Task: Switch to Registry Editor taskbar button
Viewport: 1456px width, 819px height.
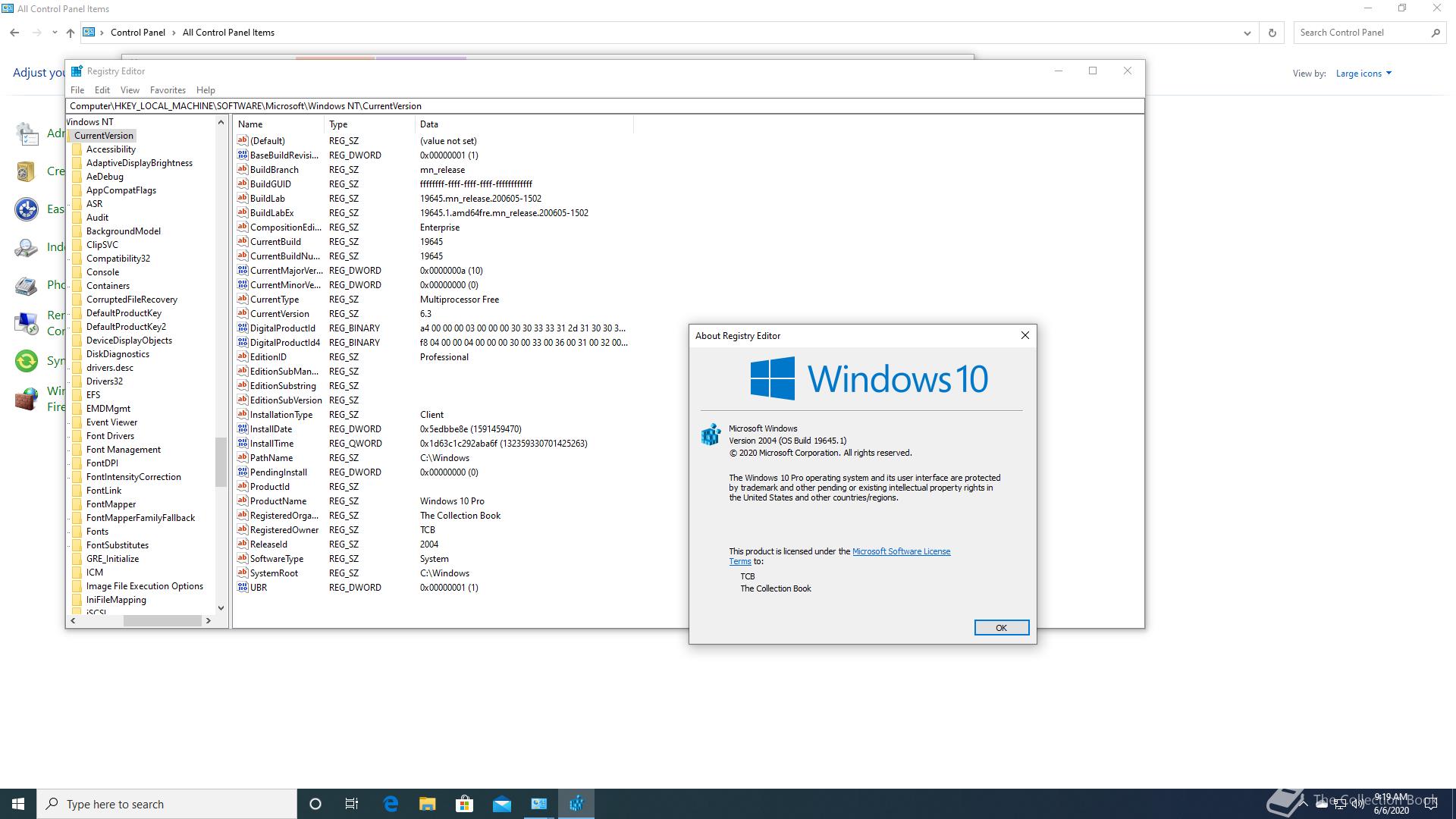Action: click(x=576, y=804)
